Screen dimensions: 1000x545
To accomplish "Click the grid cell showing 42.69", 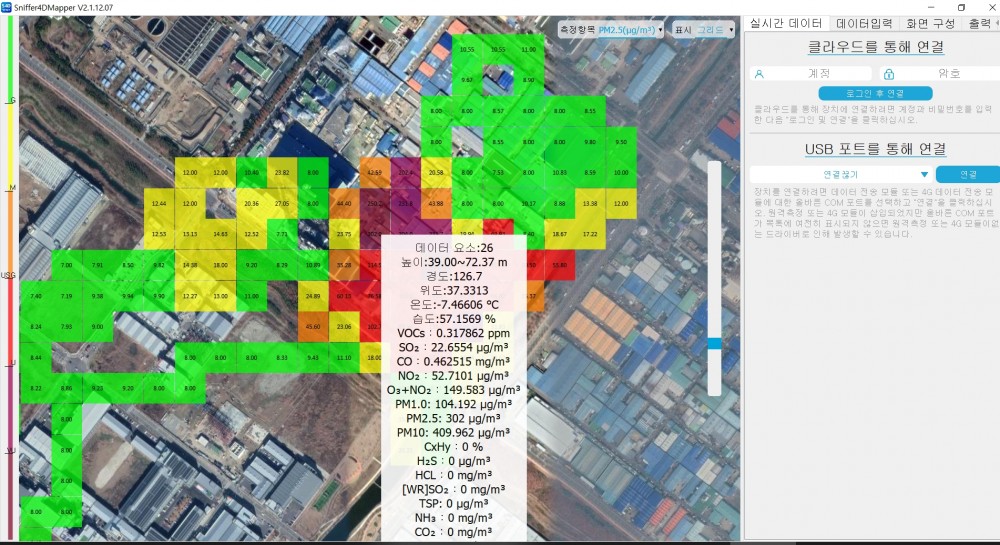I will (375, 173).
